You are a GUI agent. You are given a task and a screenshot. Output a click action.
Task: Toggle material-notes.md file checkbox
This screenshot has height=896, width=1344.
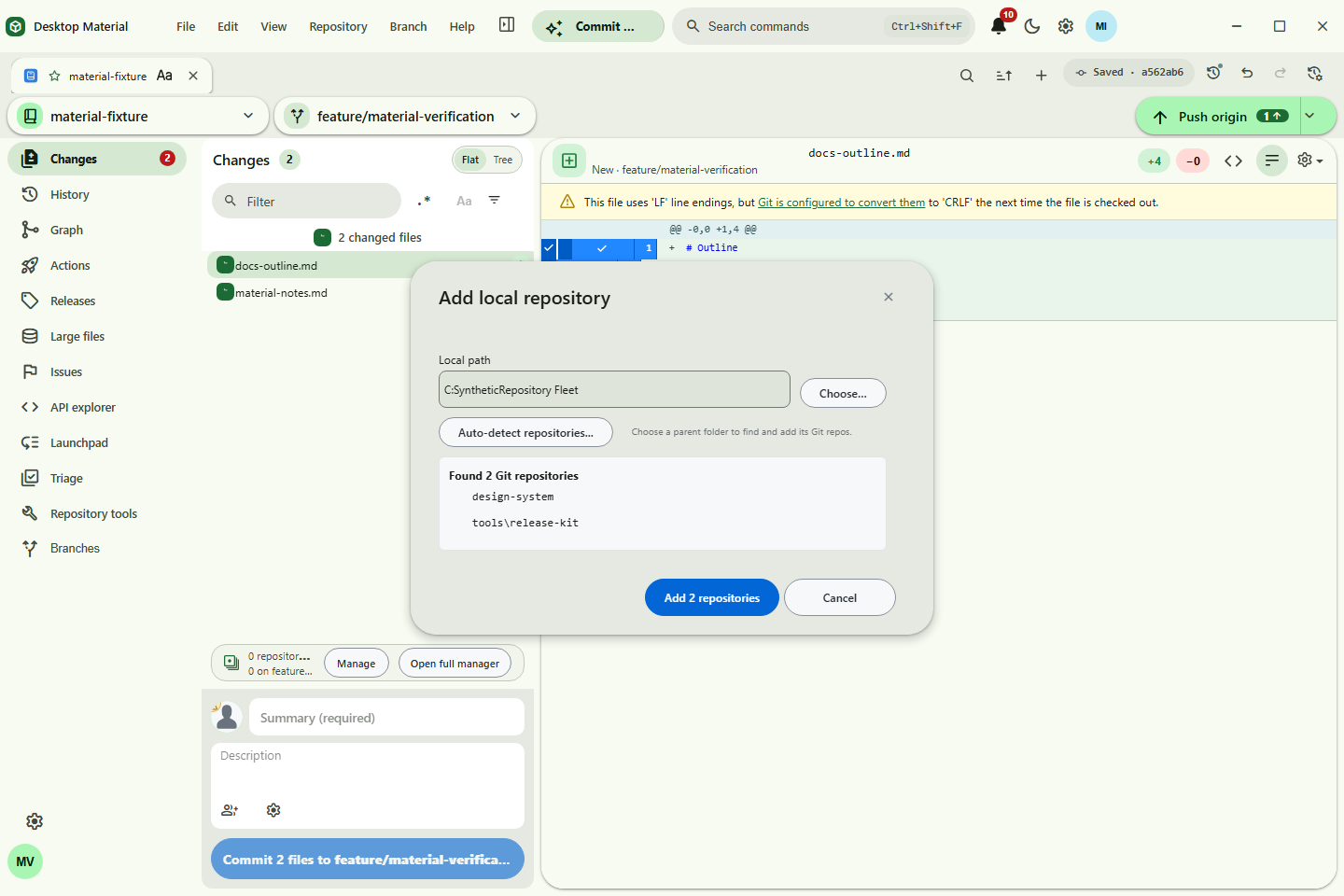click(225, 292)
